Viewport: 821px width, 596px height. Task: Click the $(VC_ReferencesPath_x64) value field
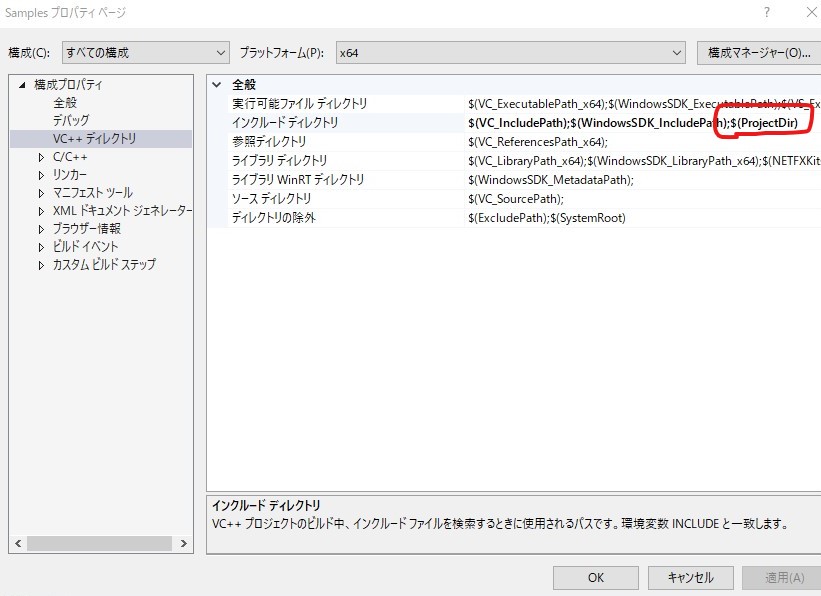(x=643, y=142)
